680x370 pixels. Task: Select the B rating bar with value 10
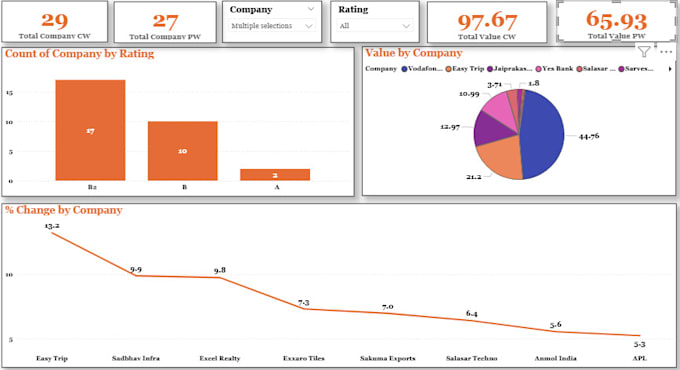[183, 151]
